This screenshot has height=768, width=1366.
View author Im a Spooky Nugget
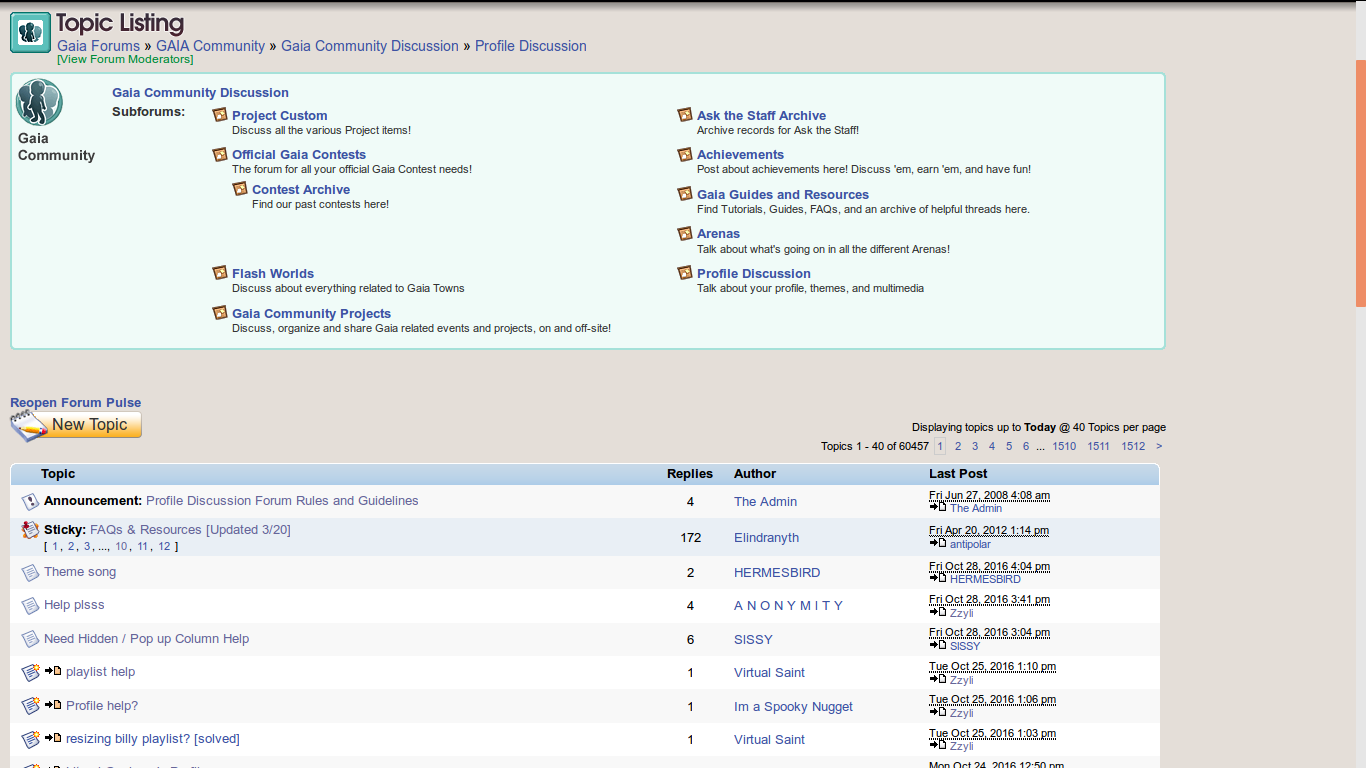(793, 707)
